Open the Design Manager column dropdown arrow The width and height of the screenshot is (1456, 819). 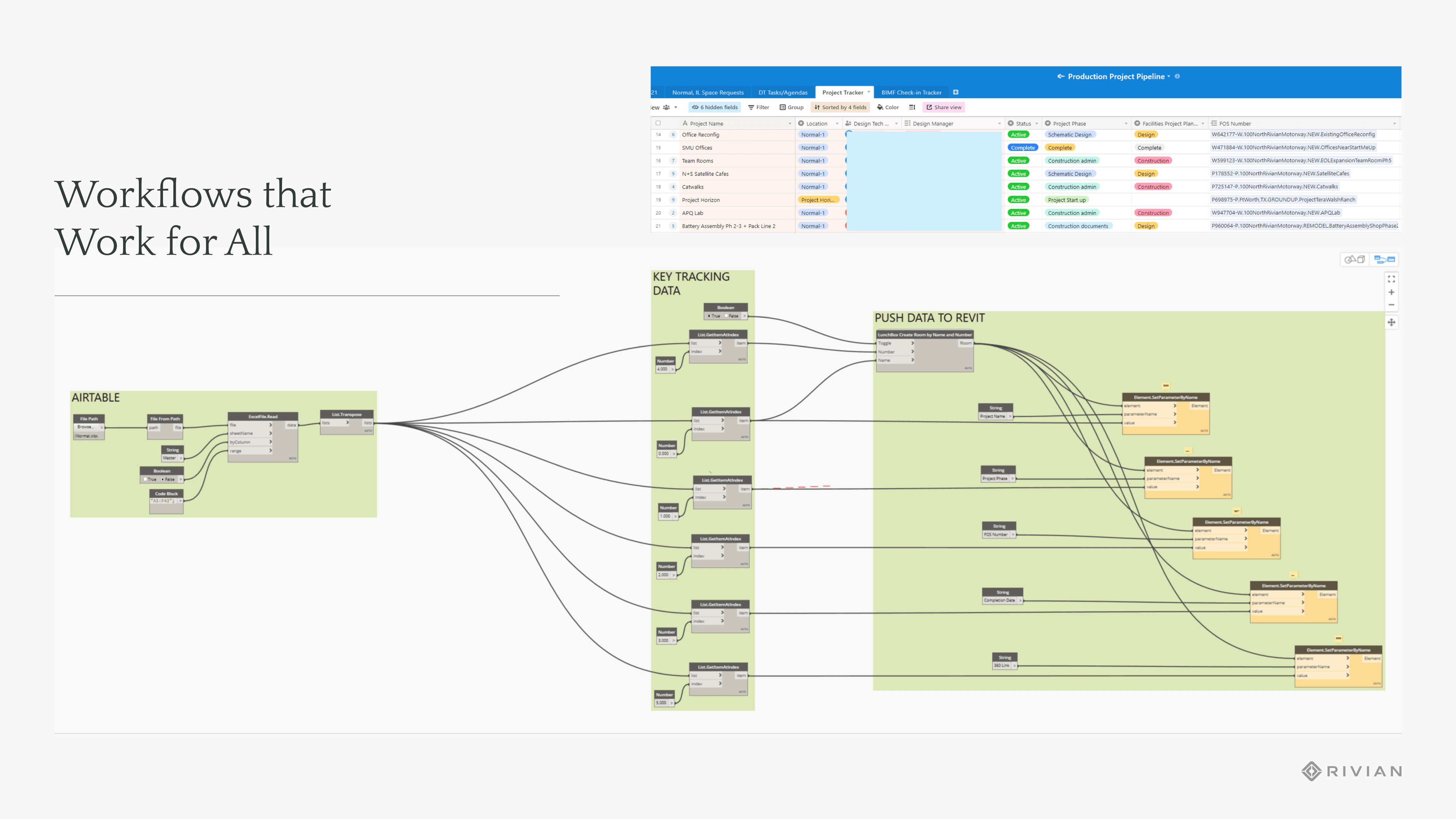[999, 124]
